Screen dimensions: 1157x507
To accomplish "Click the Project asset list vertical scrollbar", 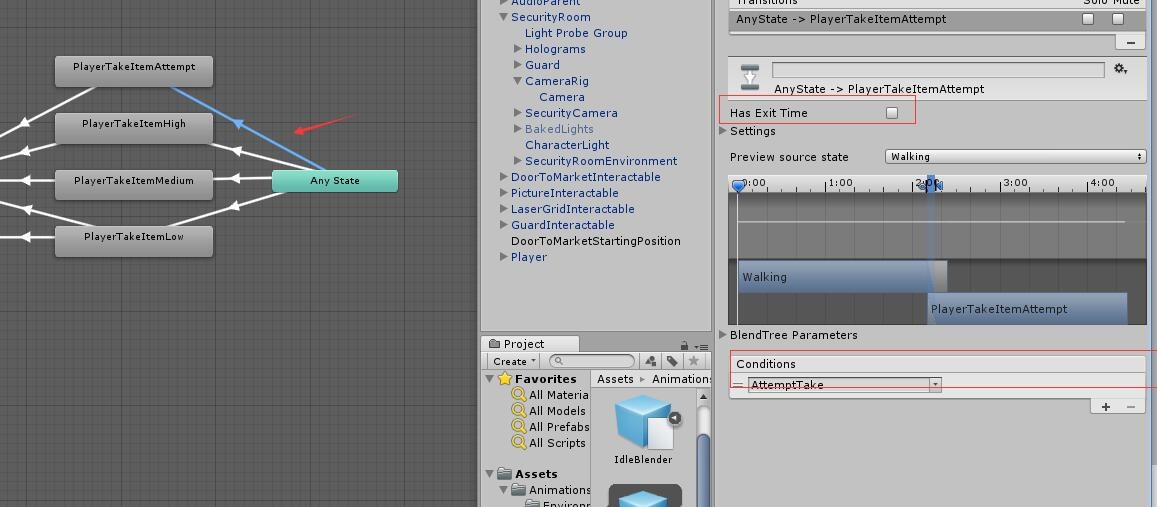I will tap(703, 469).
